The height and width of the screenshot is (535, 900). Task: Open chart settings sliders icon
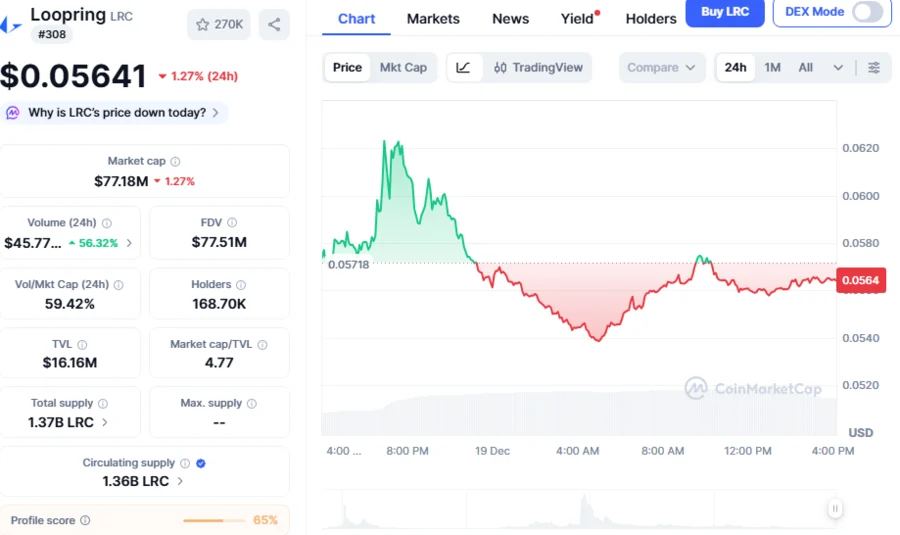pos(874,68)
